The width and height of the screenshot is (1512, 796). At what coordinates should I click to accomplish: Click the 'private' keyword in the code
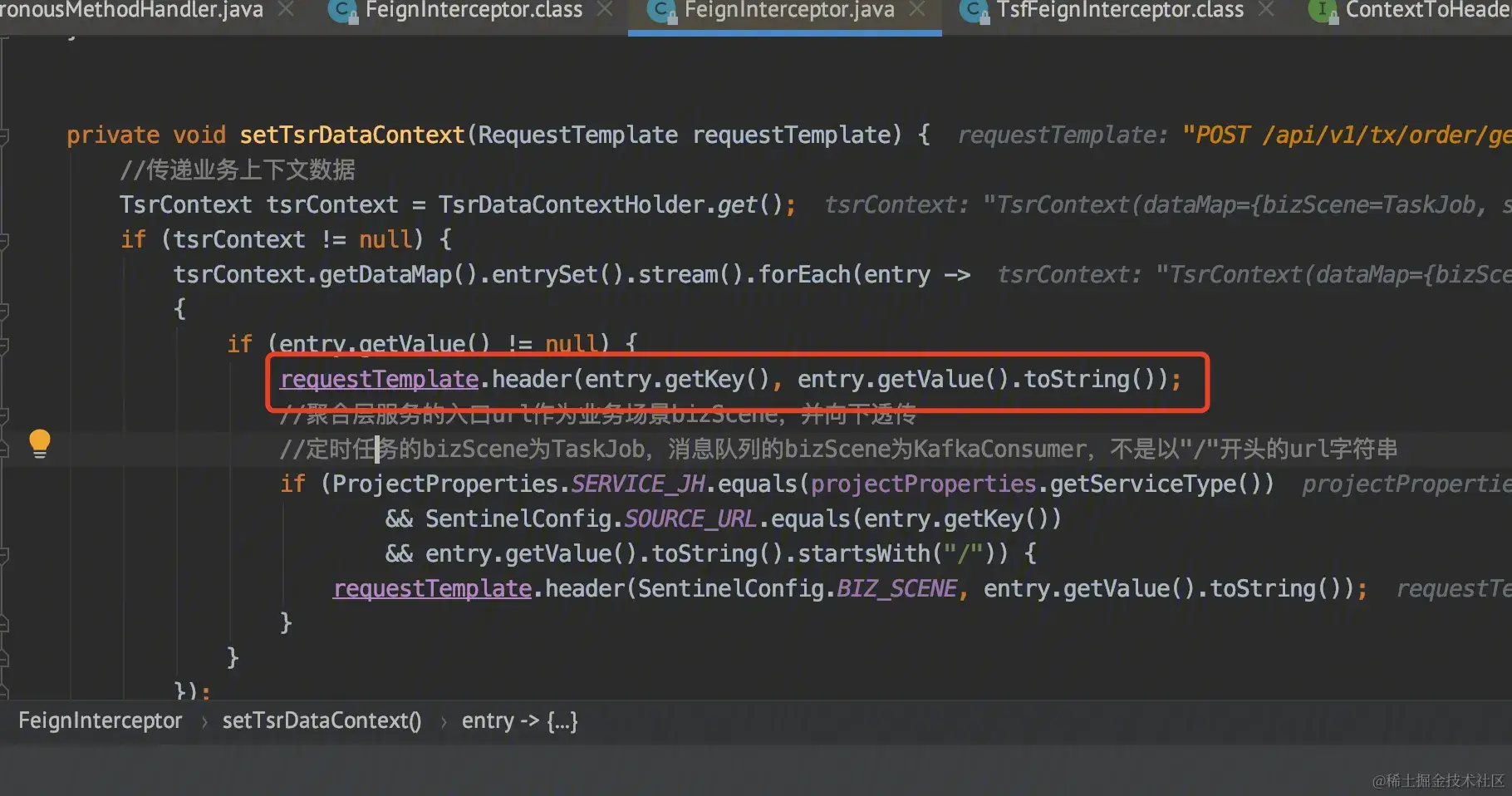pyautogui.click(x=113, y=135)
